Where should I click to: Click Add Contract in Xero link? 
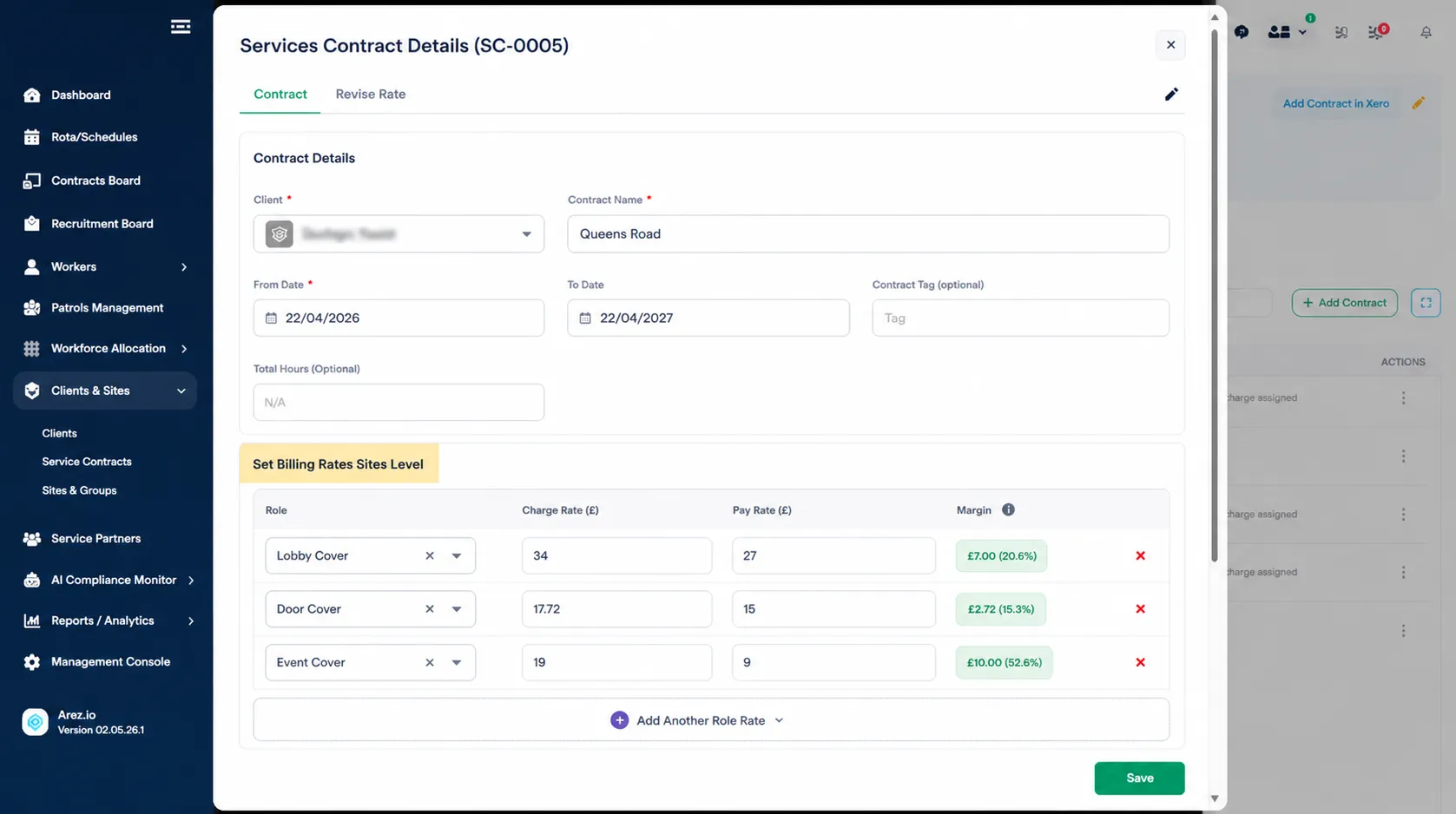[1335, 103]
